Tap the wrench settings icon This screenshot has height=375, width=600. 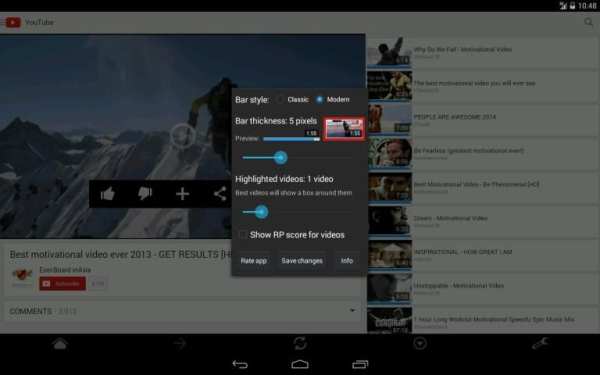540,343
